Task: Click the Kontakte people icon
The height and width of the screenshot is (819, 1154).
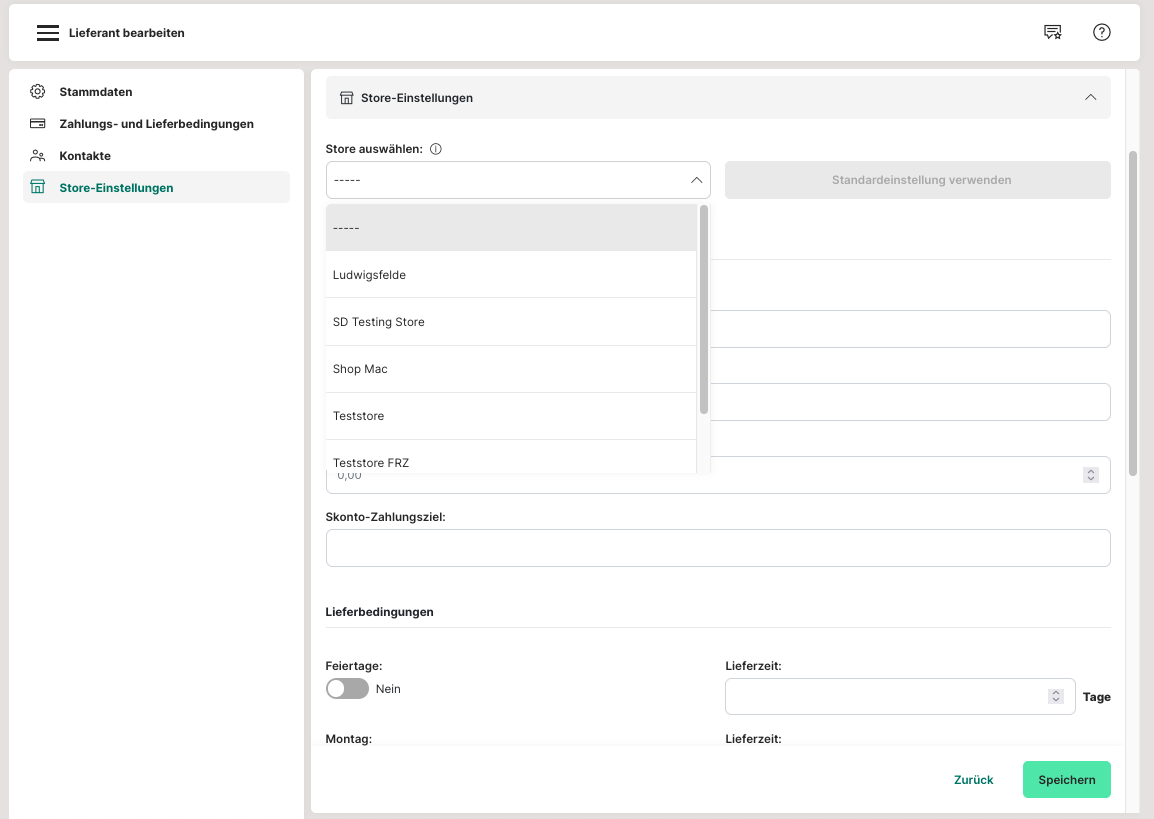Action: (38, 156)
